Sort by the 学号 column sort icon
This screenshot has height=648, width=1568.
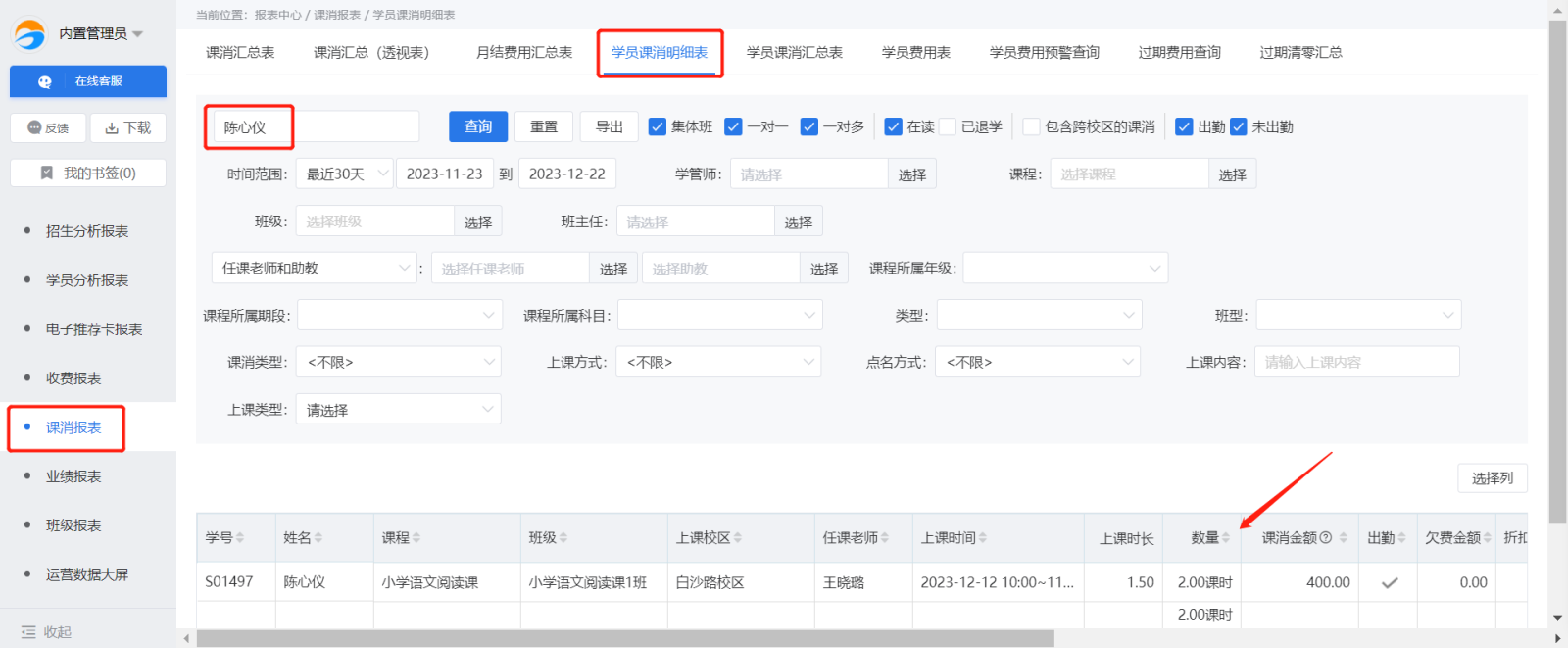click(x=240, y=537)
